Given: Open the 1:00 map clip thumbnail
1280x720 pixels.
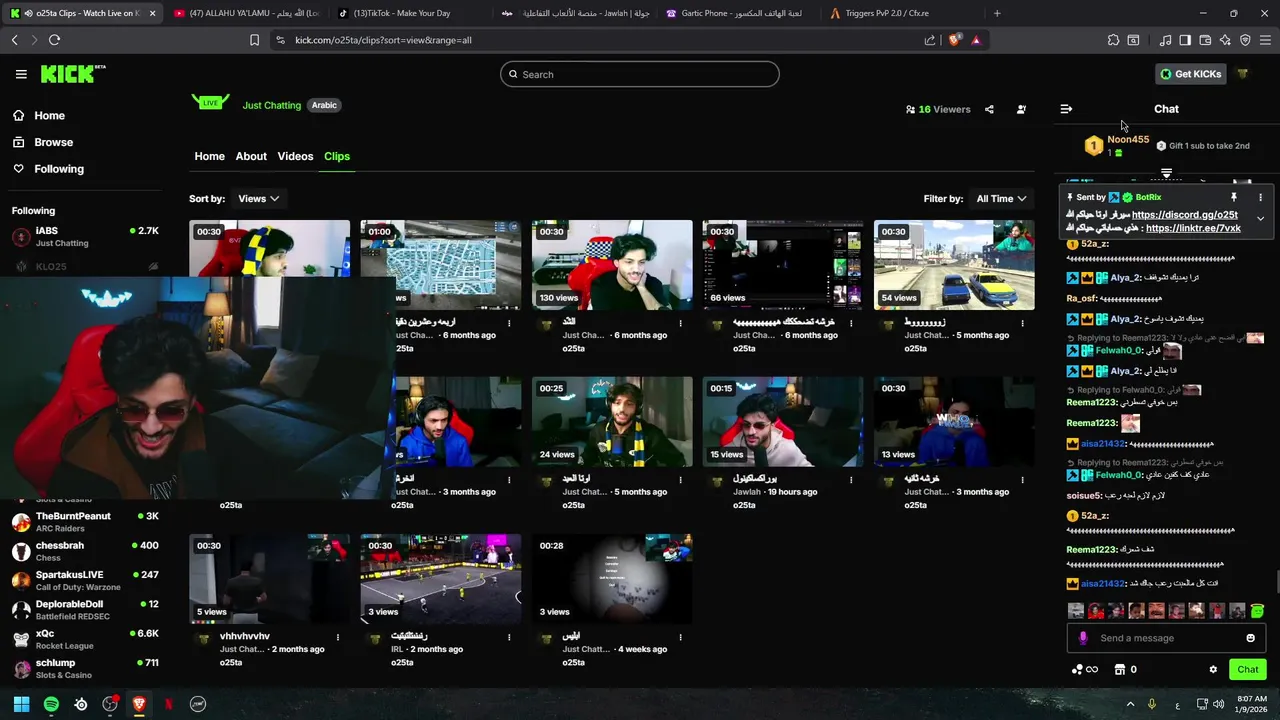Looking at the screenshot, I should (x=441, y=265).
